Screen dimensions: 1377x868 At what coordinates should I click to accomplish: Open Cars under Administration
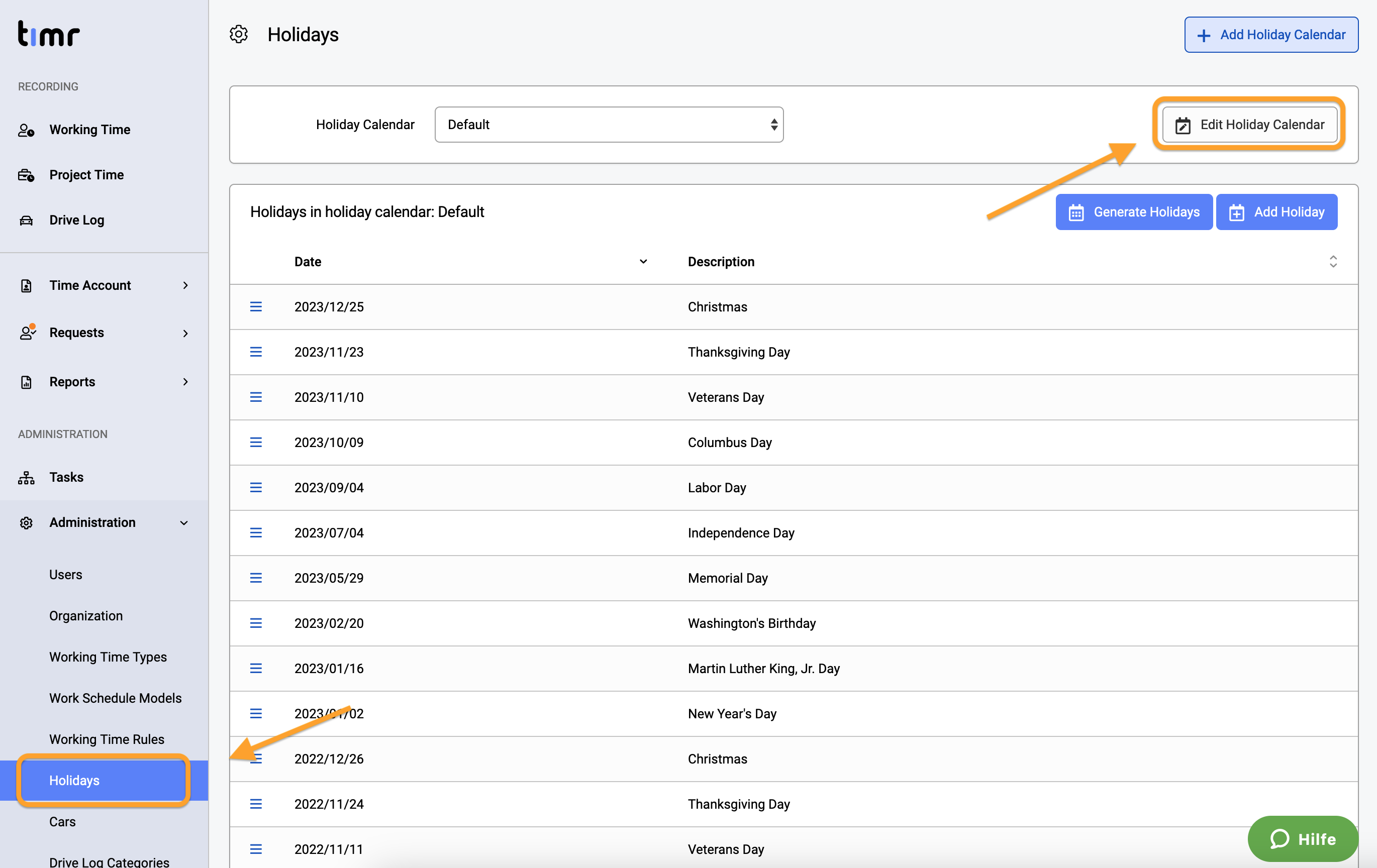62,822
